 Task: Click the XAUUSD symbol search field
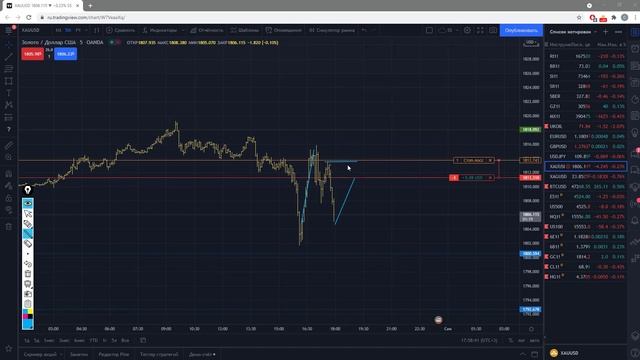[31, 30]
